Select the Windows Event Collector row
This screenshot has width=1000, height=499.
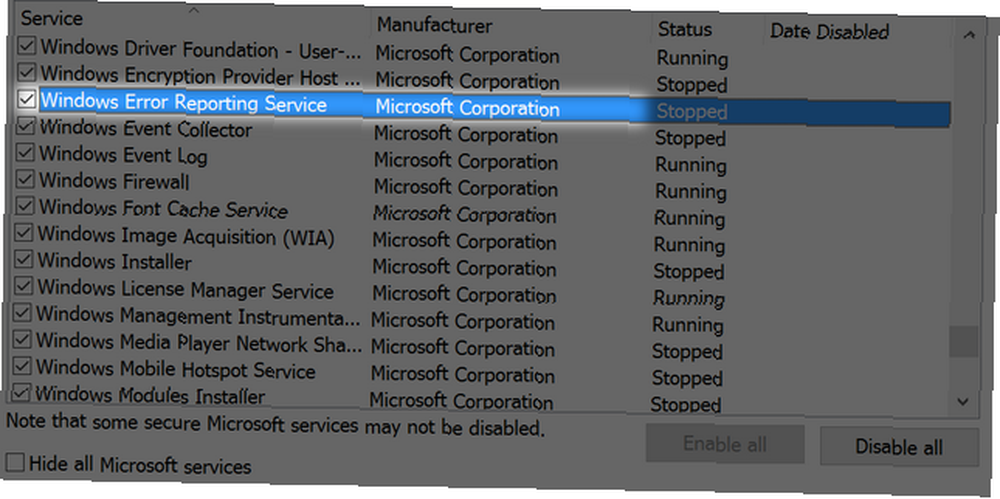point(483,131)
